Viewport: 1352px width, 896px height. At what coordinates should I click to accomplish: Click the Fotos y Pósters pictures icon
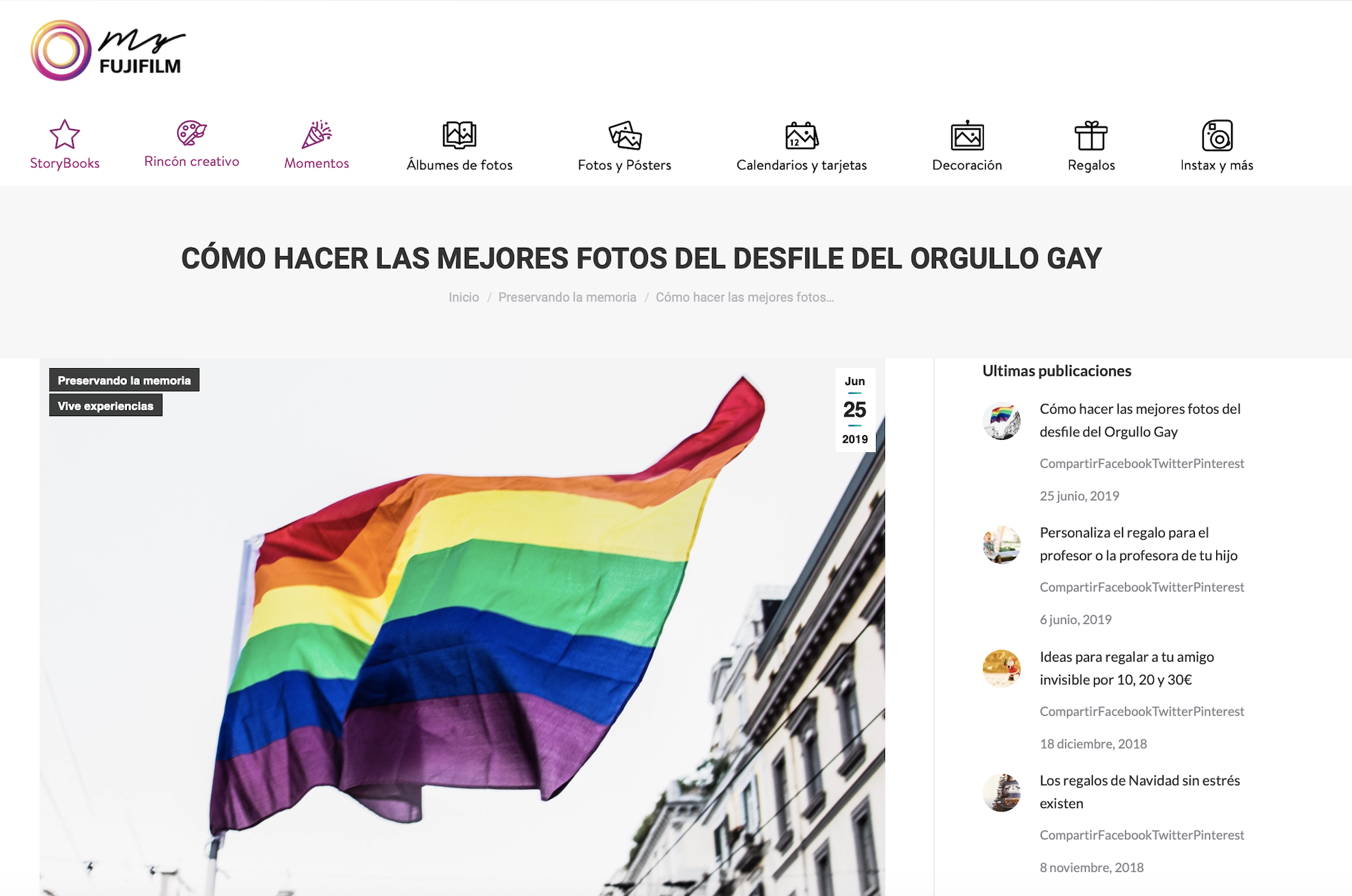[x=625, y=135]
